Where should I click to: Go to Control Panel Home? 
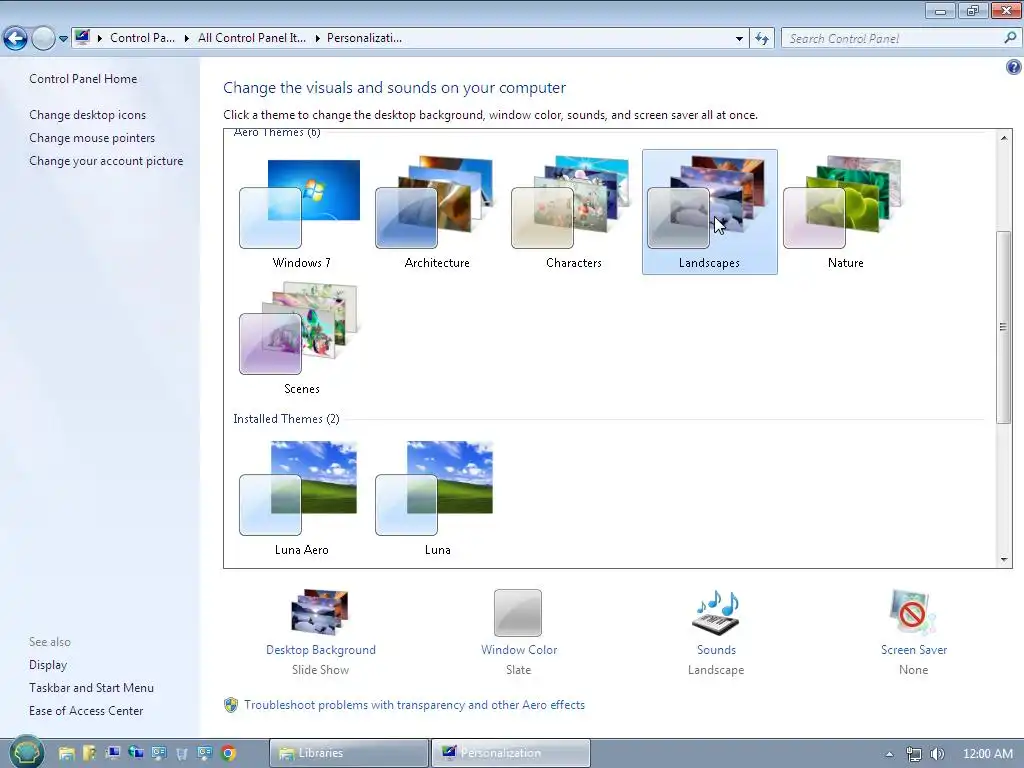(x=83, y=79)
